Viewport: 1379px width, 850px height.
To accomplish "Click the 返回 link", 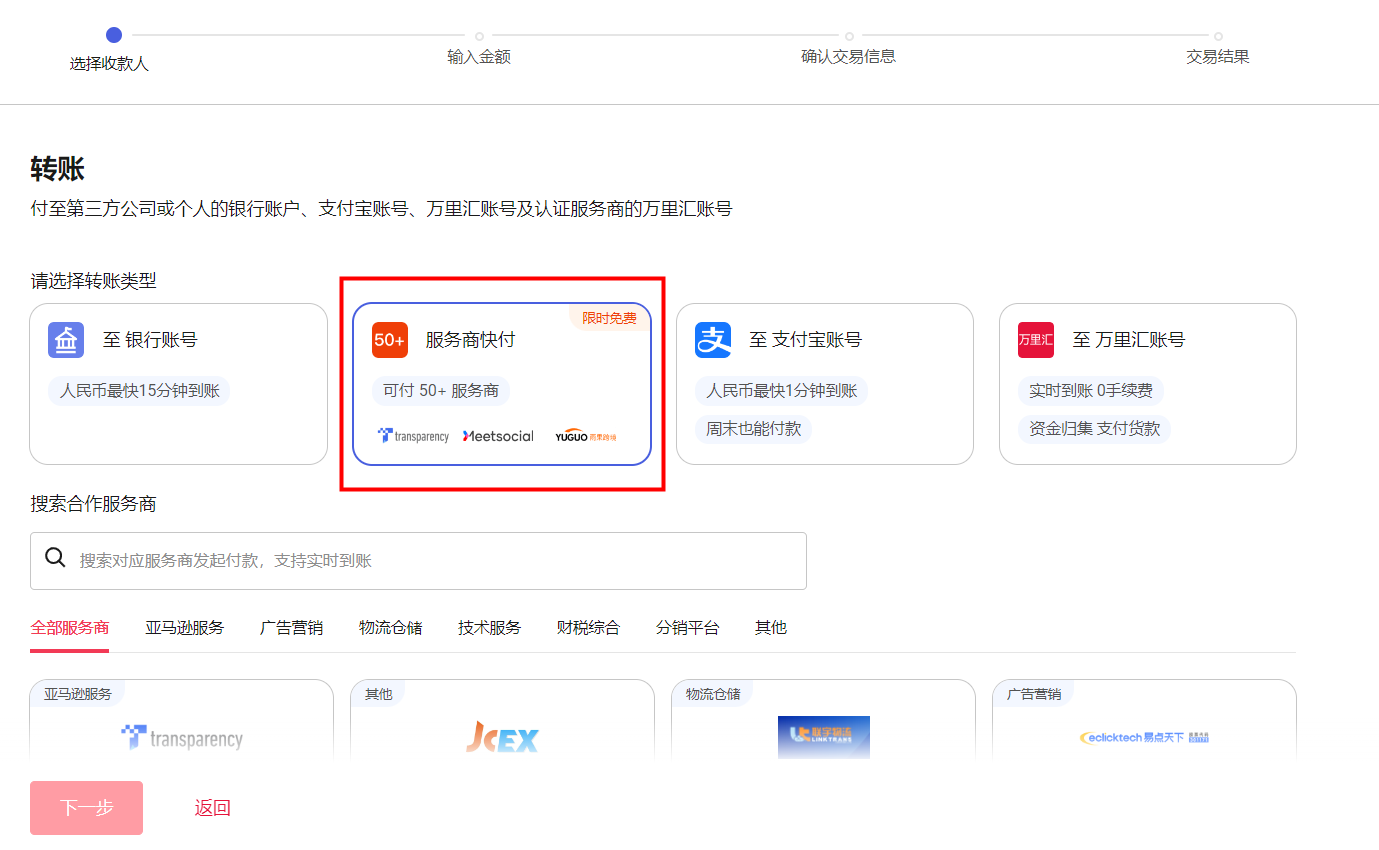I will [212, 808].
